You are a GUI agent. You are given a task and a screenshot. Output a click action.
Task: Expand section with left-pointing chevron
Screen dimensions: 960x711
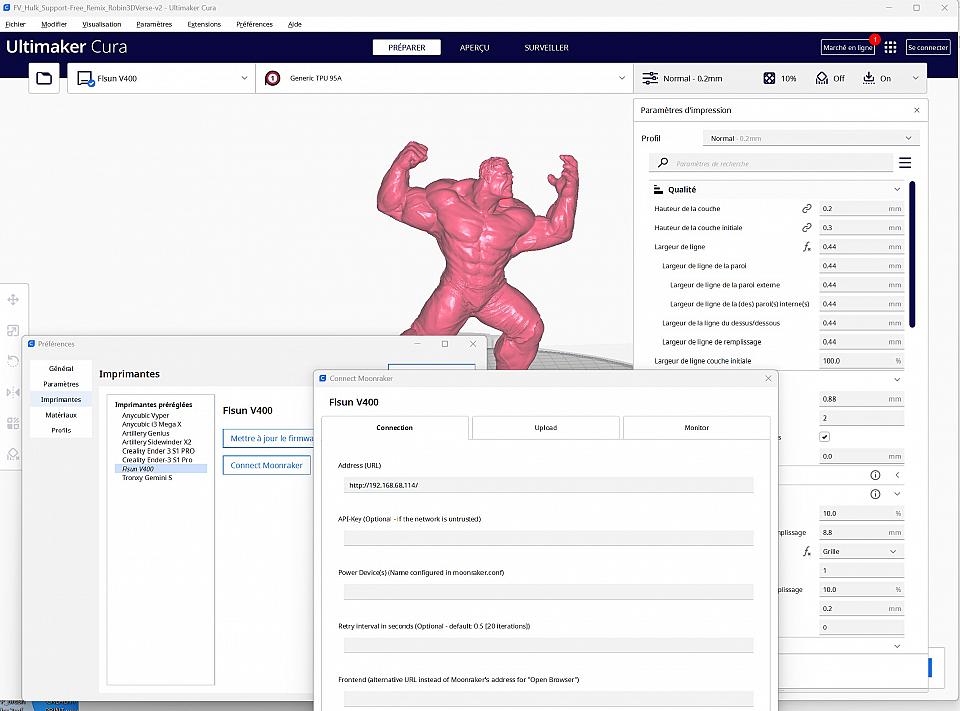pyautogui.click(x=897, y=475)
